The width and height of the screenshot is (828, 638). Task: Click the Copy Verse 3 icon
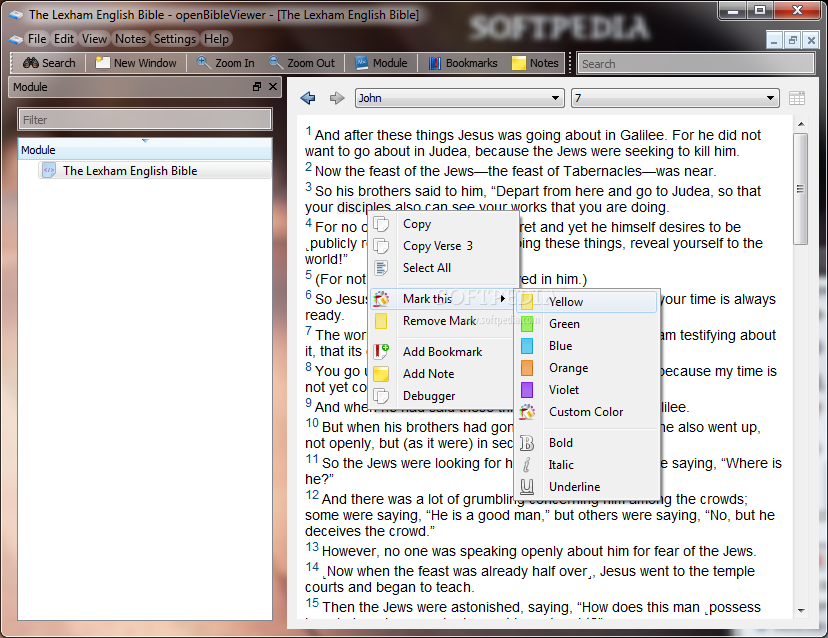(x=381, y=246)
